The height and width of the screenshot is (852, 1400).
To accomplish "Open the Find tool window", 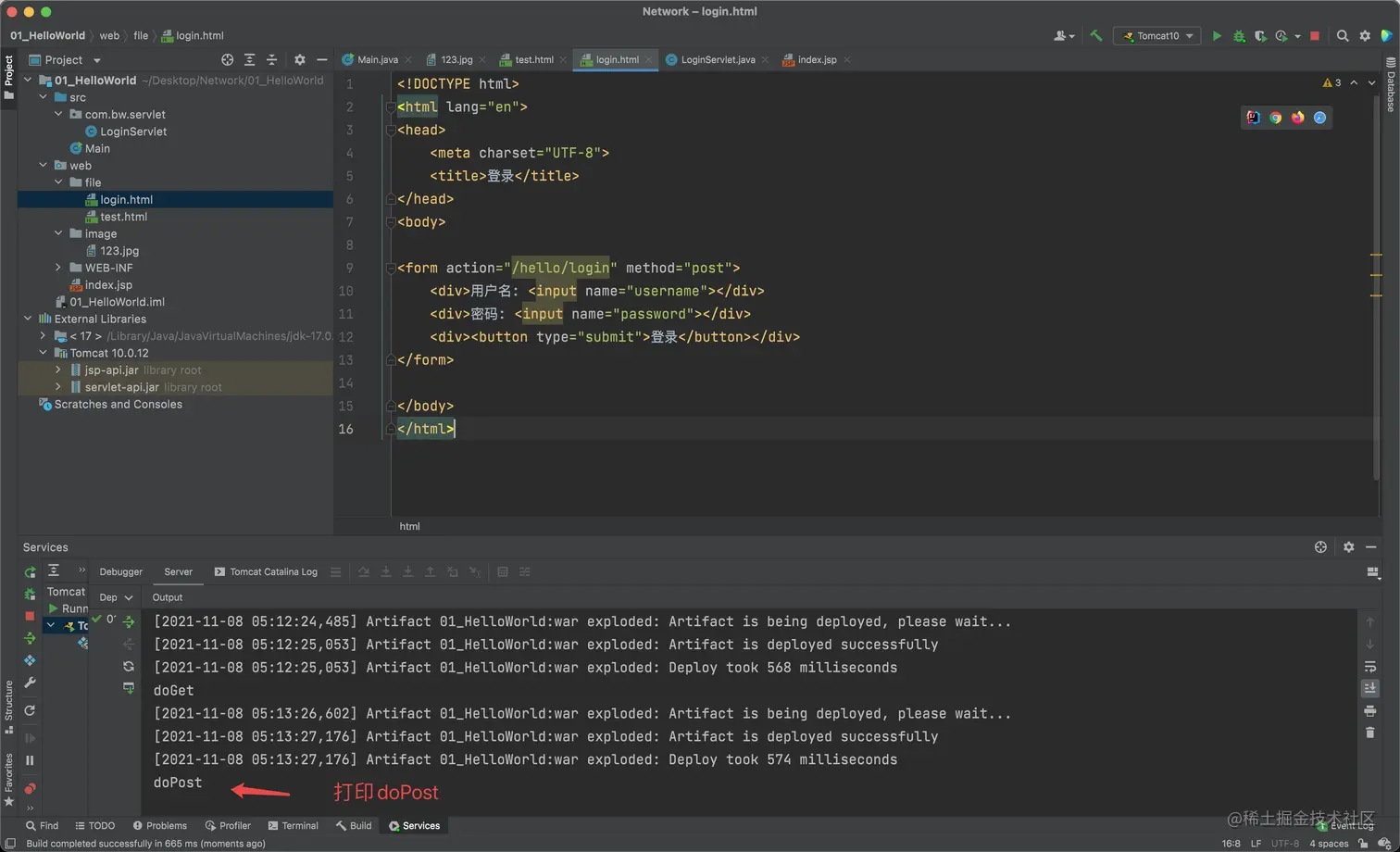I will (x=42, y=825).
